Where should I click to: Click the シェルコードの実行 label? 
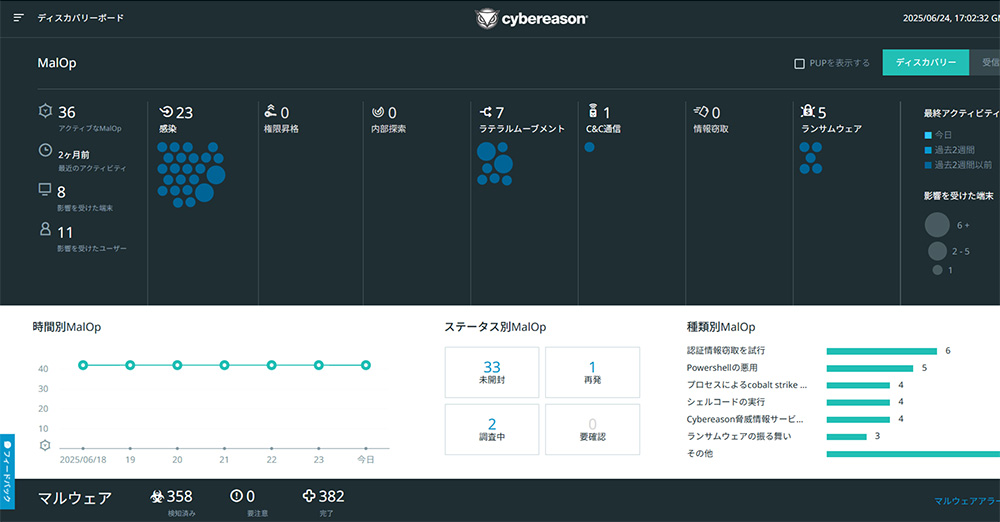[x=725, y=402]
